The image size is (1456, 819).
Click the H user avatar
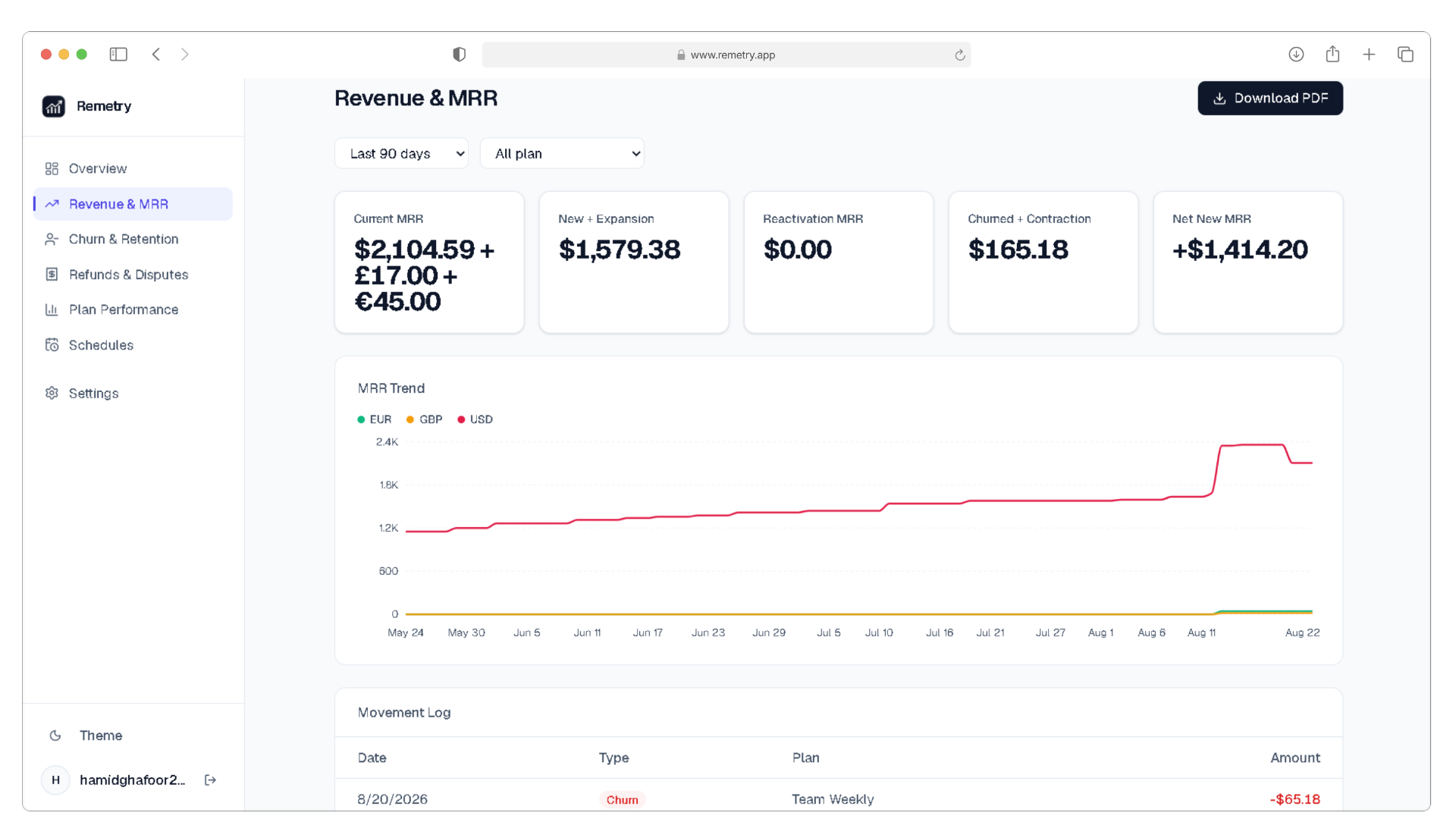point(55,780)
